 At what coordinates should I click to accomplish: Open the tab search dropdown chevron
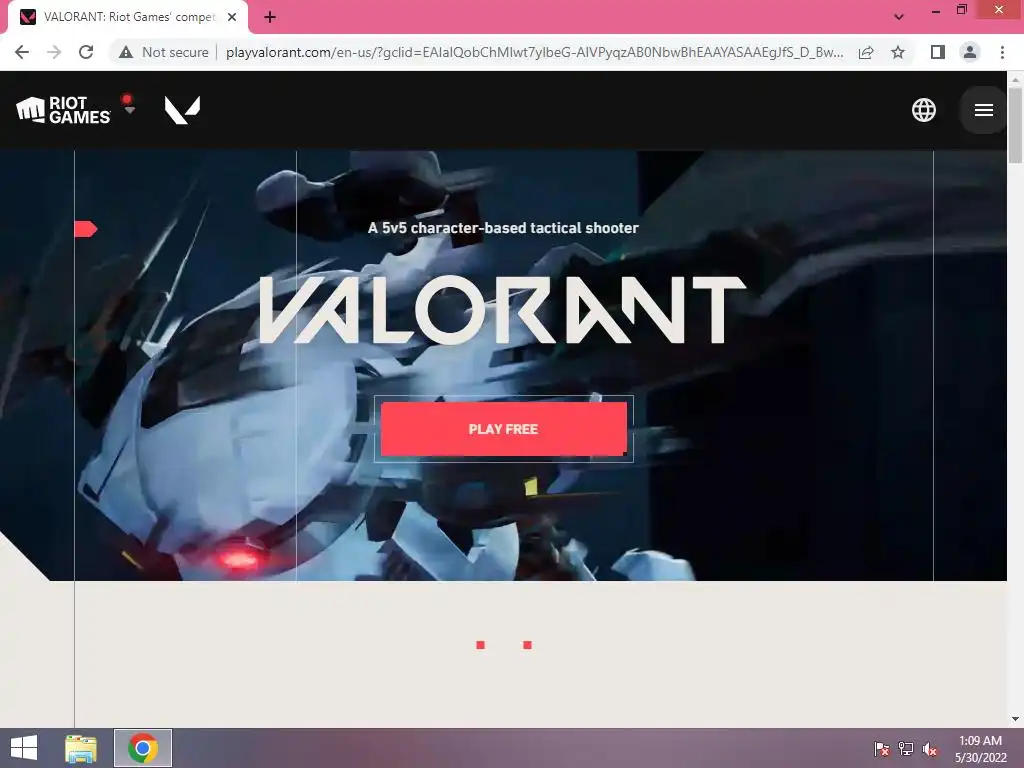899,17
